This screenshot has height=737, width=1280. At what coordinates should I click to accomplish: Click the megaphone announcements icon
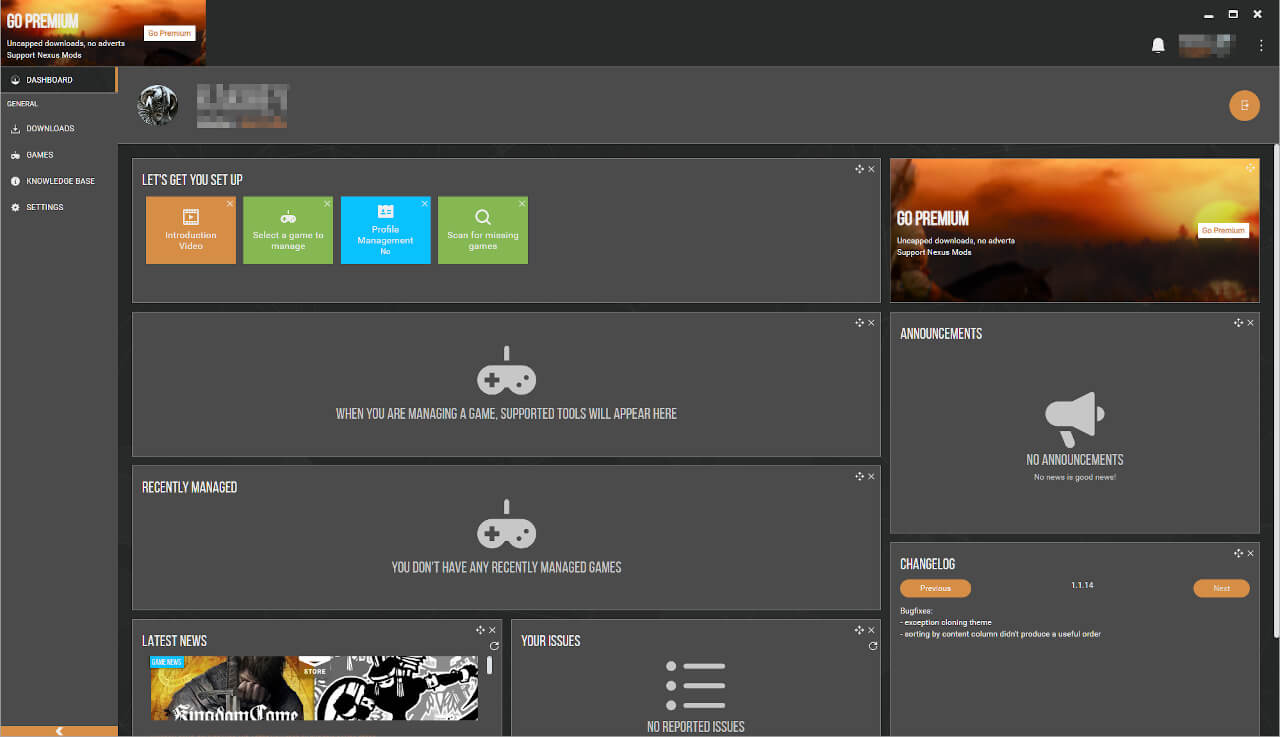tap(1075, 420)
